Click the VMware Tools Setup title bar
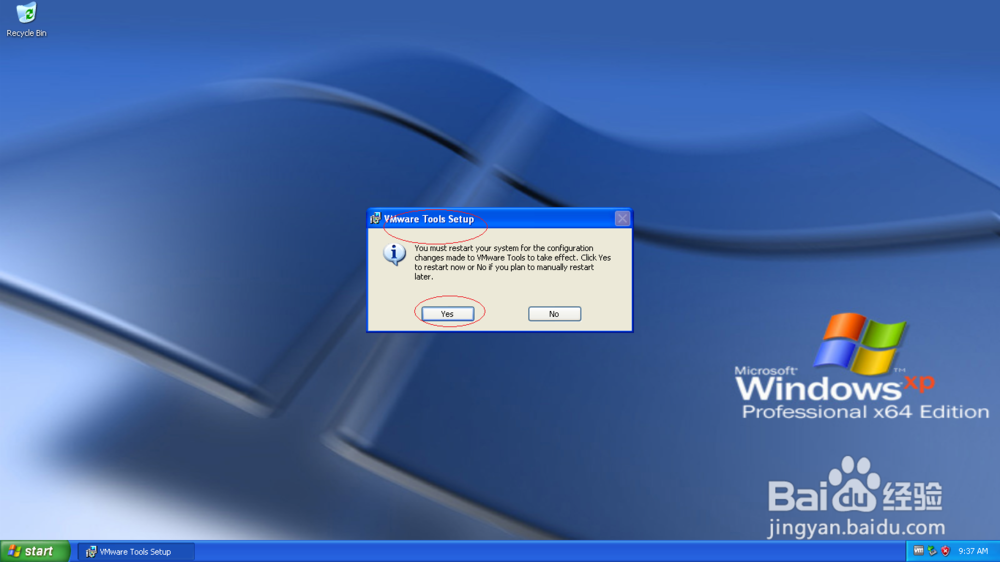 (x=500, y=219)
